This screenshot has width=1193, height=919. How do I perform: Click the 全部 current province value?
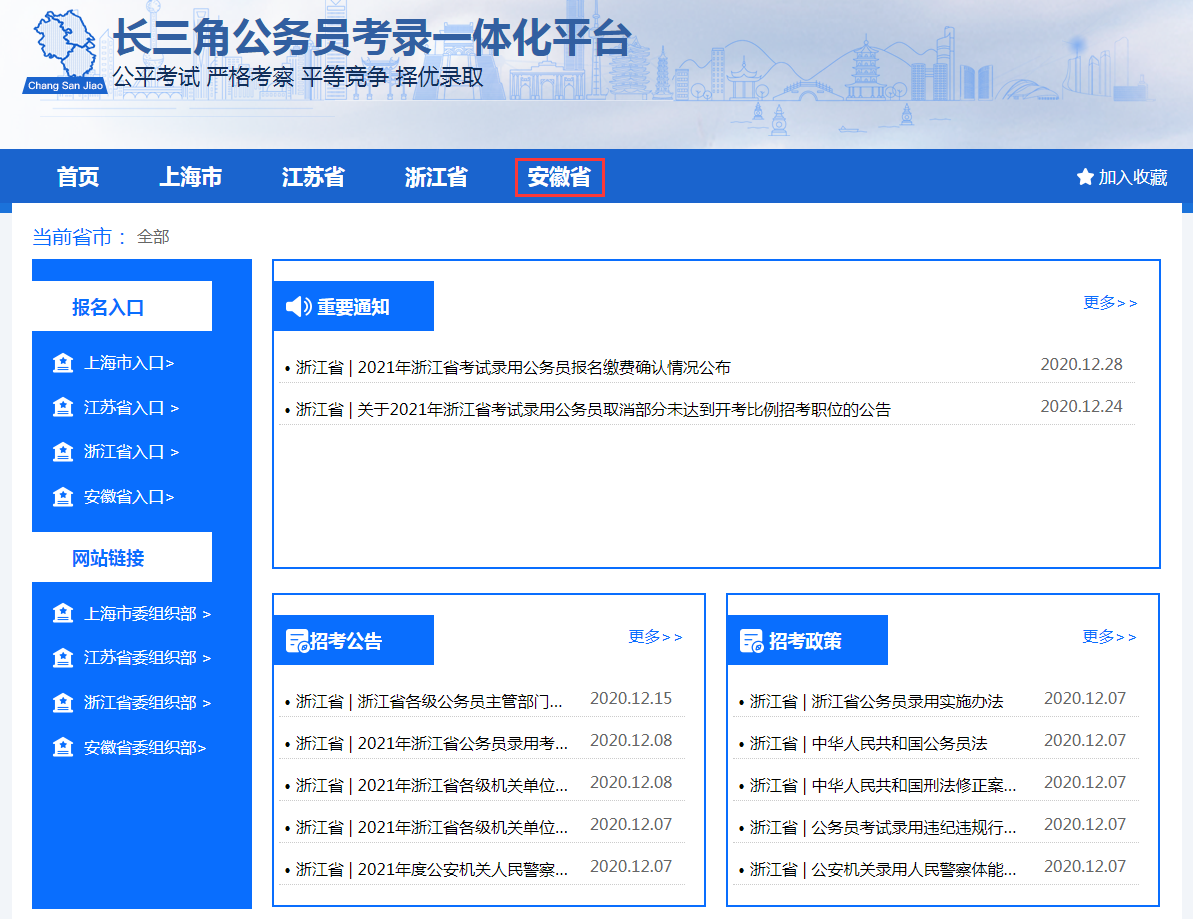[x=153, y=237]
